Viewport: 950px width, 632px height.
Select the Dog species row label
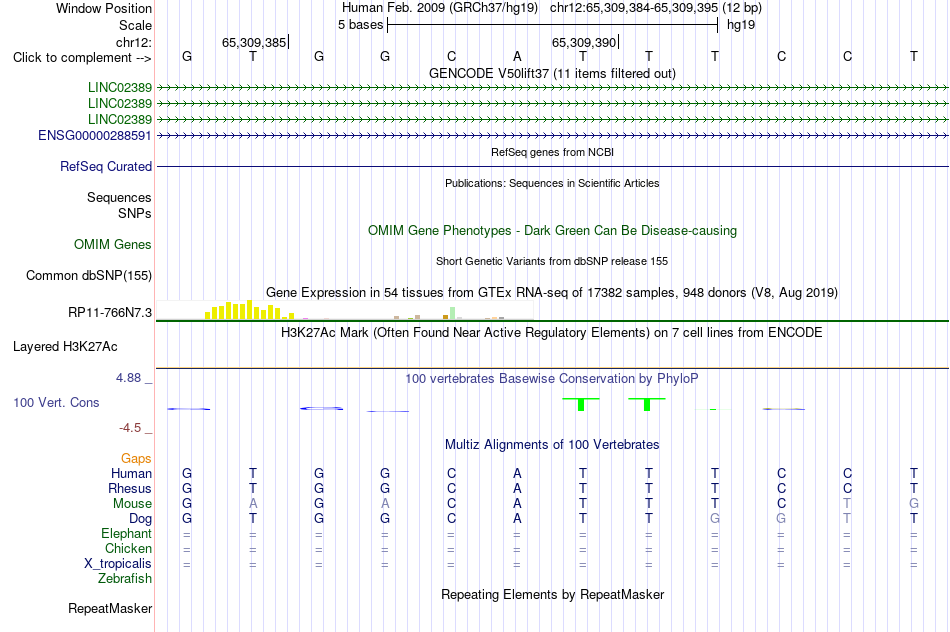(141, 519)
